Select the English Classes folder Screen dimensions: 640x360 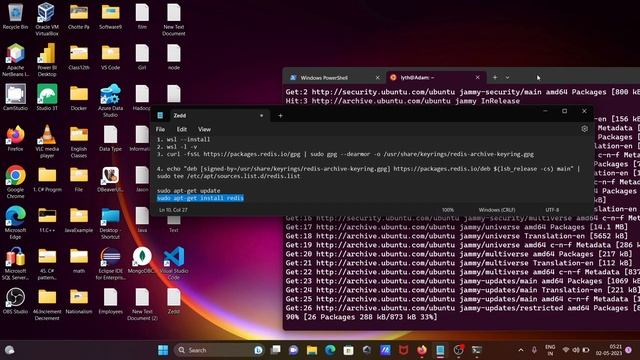point(79,142)
